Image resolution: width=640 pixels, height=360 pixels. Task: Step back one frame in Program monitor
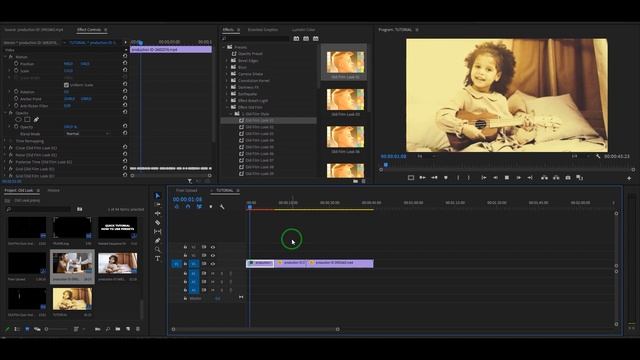pyautogui.click(x=495, y=178)
